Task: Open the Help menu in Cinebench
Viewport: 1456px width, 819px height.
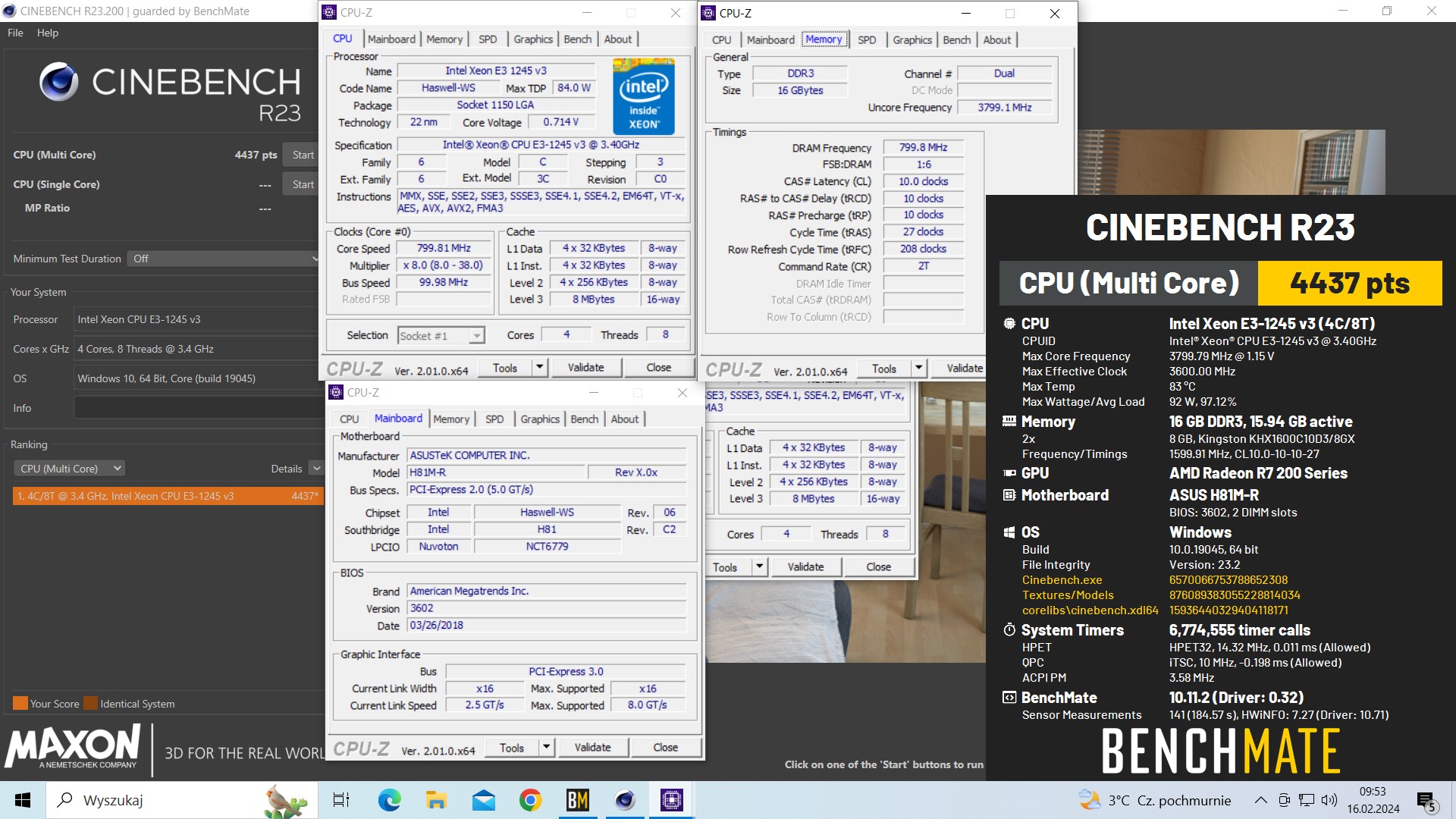Action: click(x=47, y=33)
